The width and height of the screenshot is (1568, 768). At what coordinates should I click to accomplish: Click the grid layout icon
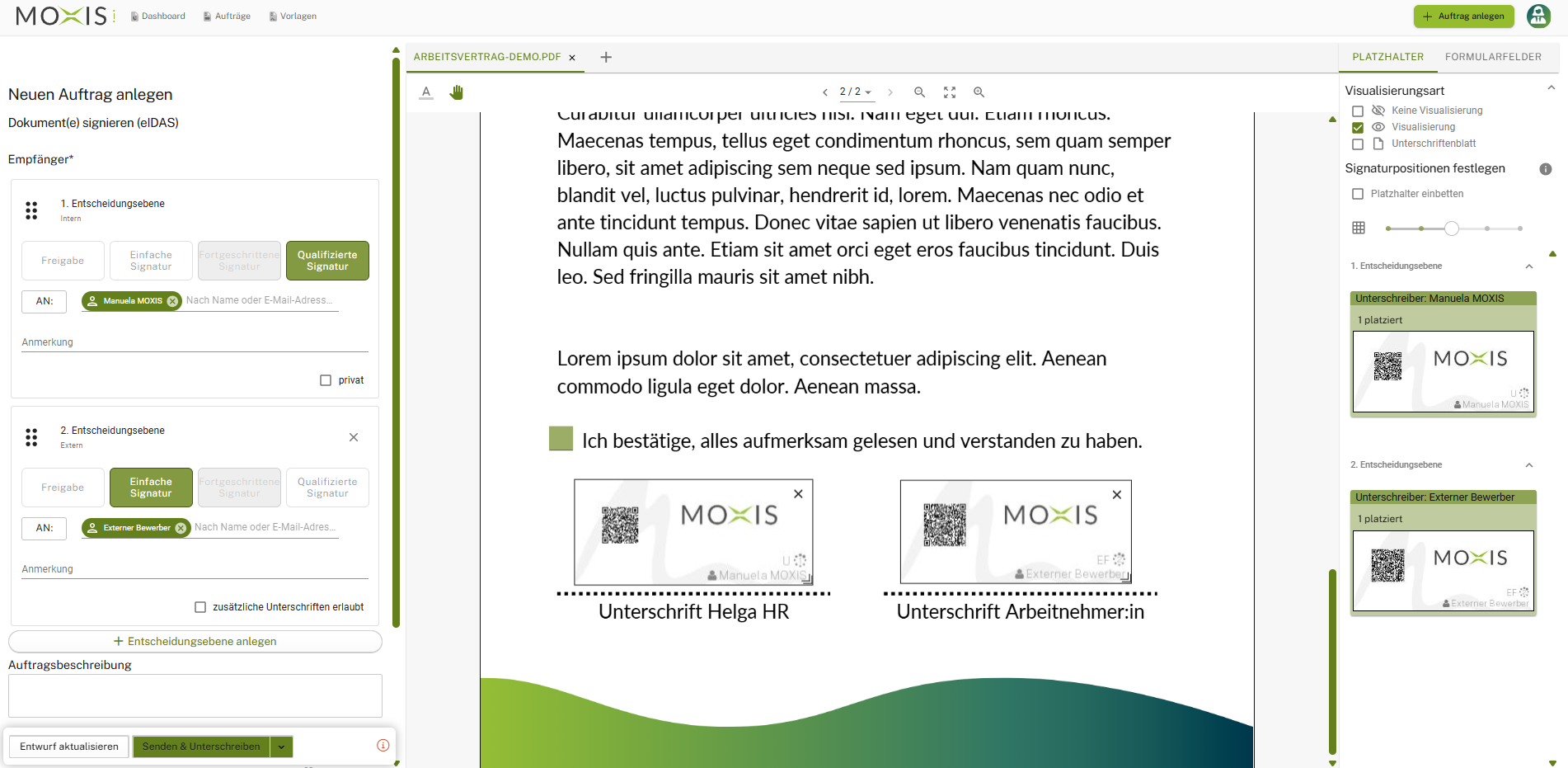coord(1359,228)
